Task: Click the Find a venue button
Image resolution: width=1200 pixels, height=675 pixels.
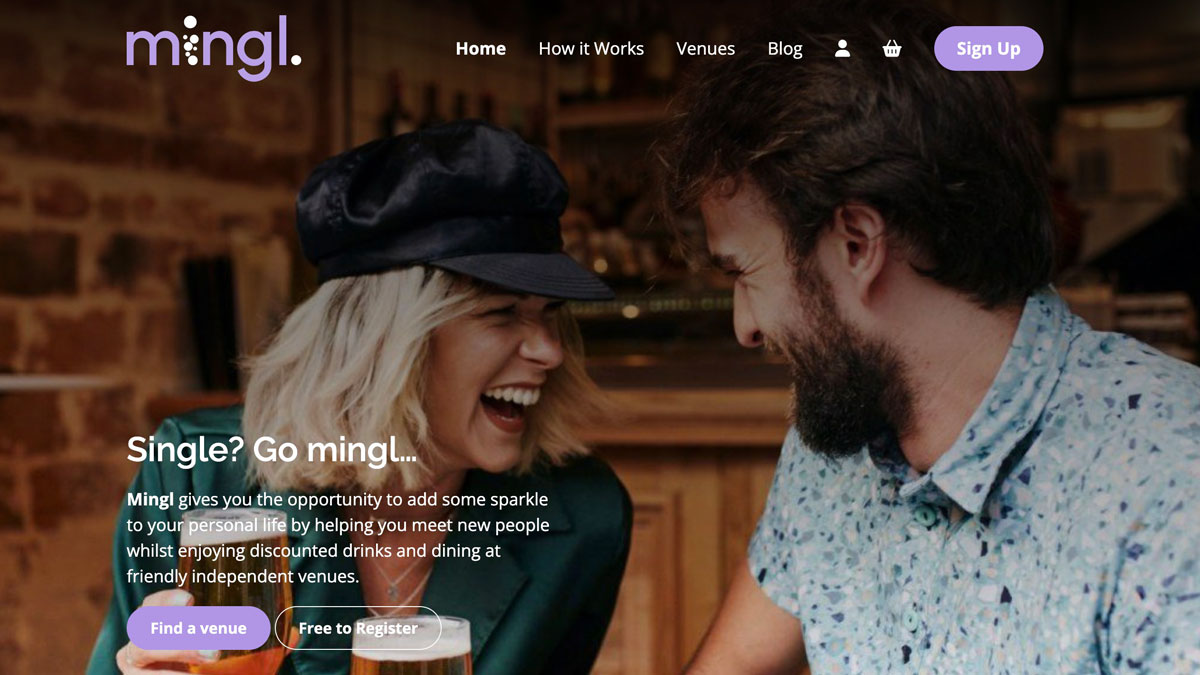Action: coord(198,628)
